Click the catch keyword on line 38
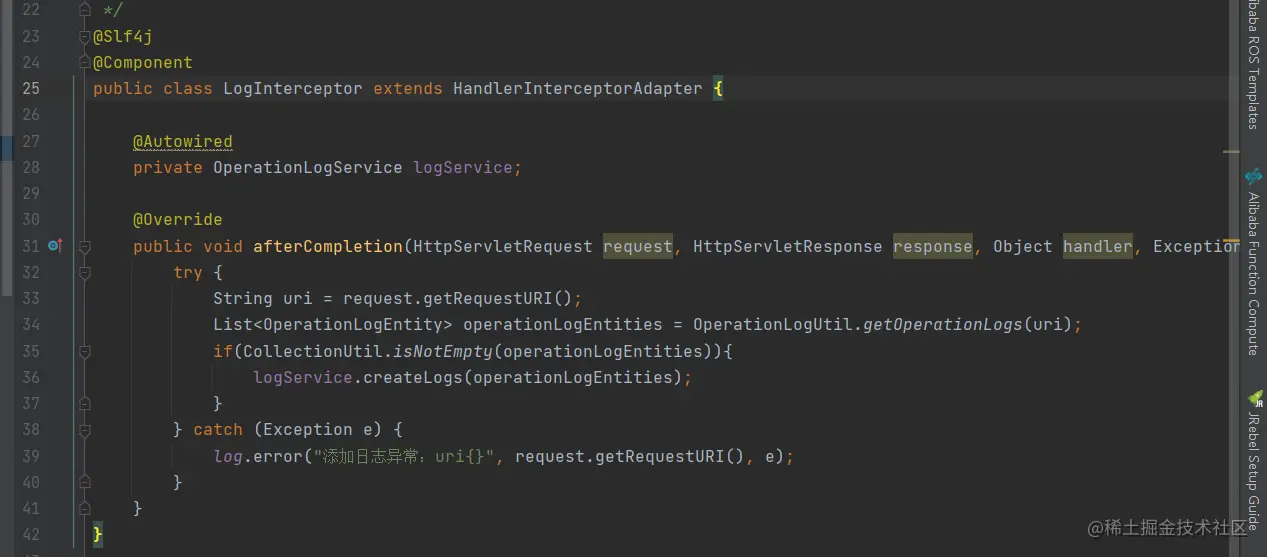 point(218,429)
